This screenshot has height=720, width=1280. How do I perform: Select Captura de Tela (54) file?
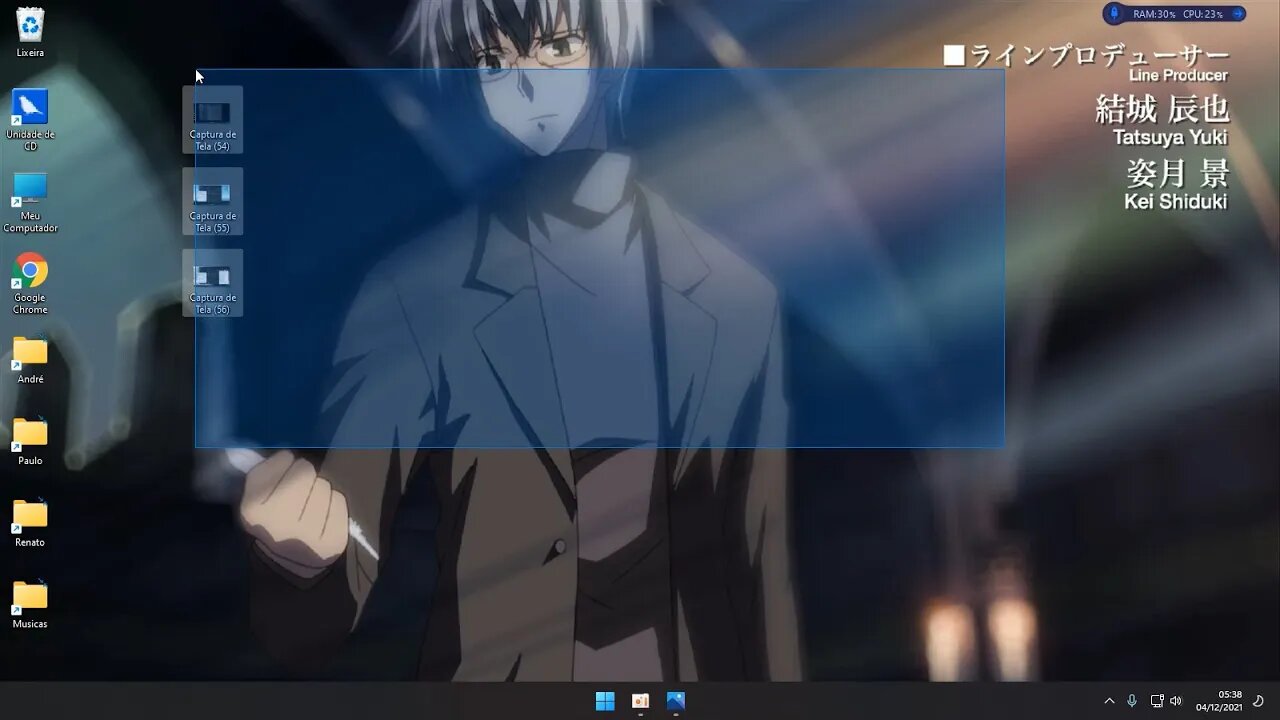click(212, 120)
